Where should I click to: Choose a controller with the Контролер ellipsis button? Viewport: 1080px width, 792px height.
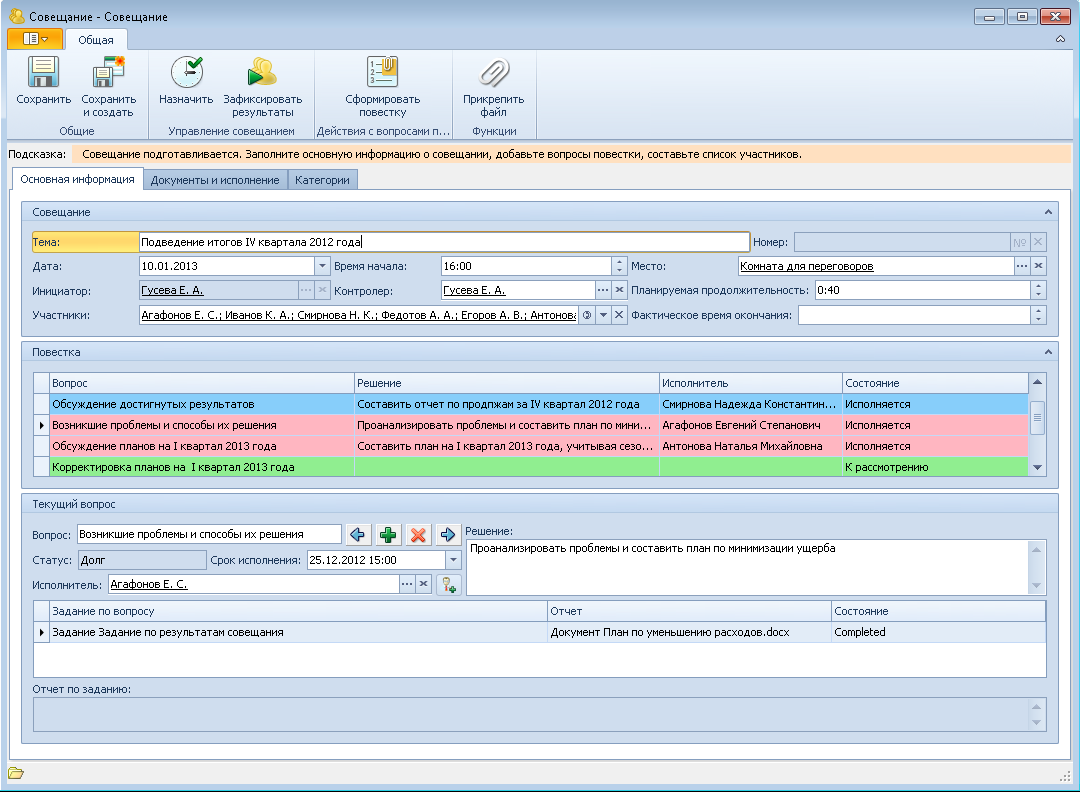(x=603, y=290)
